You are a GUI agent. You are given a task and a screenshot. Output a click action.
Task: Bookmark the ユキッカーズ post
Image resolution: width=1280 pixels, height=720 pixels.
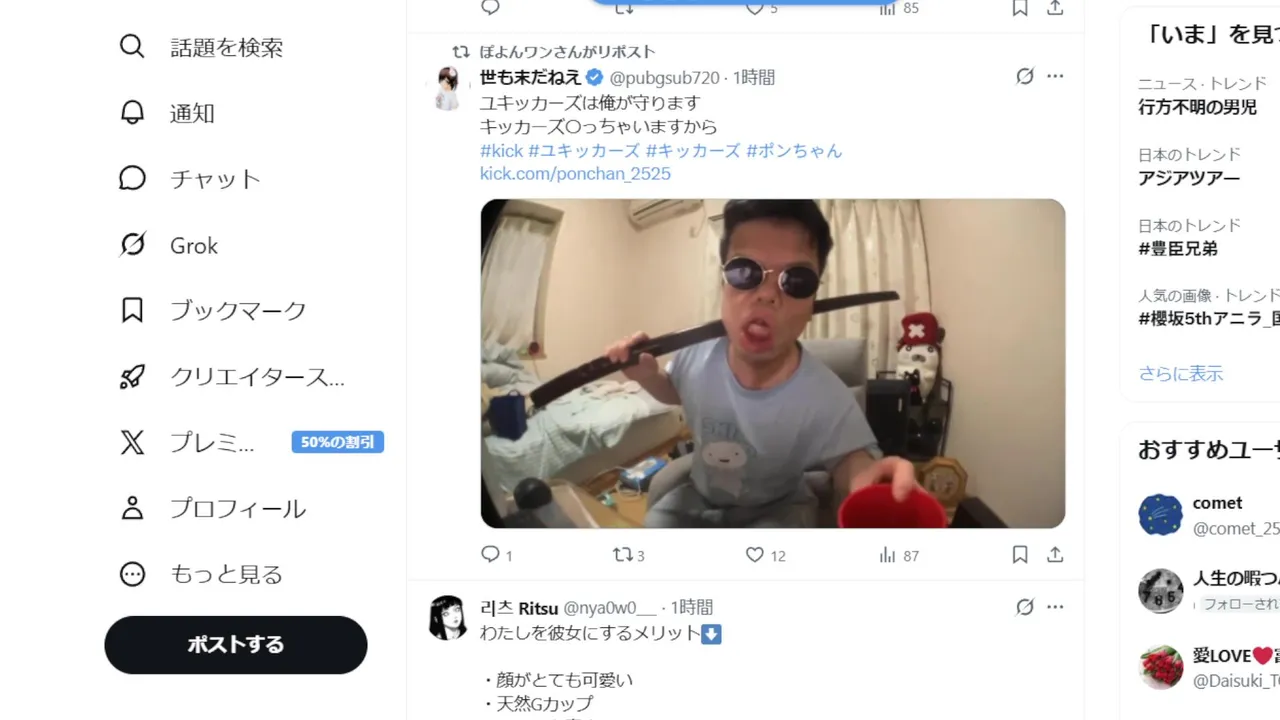(x=1020, y=554)
